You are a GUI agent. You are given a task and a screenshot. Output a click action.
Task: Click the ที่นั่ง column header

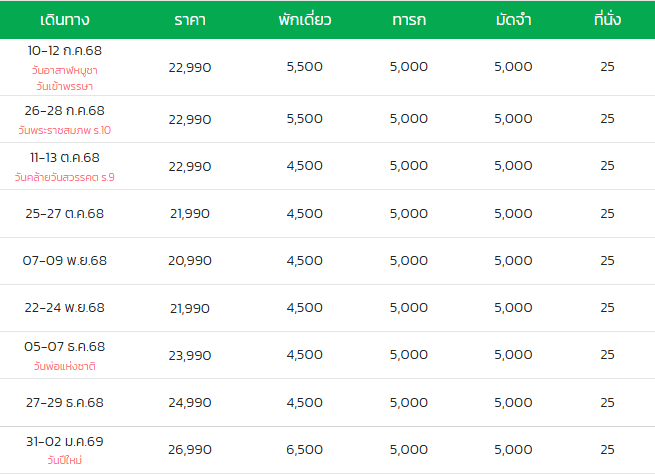click(607, 19)
